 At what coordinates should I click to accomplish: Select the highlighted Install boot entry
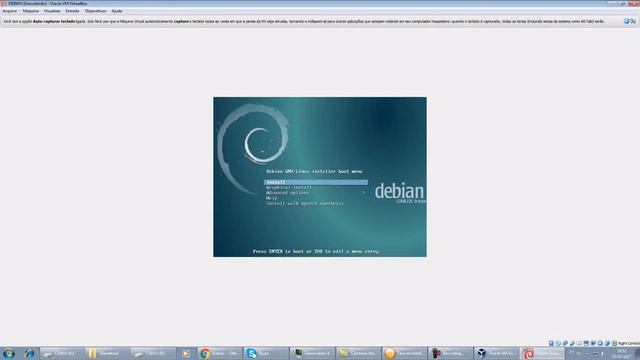coord(316,182)
